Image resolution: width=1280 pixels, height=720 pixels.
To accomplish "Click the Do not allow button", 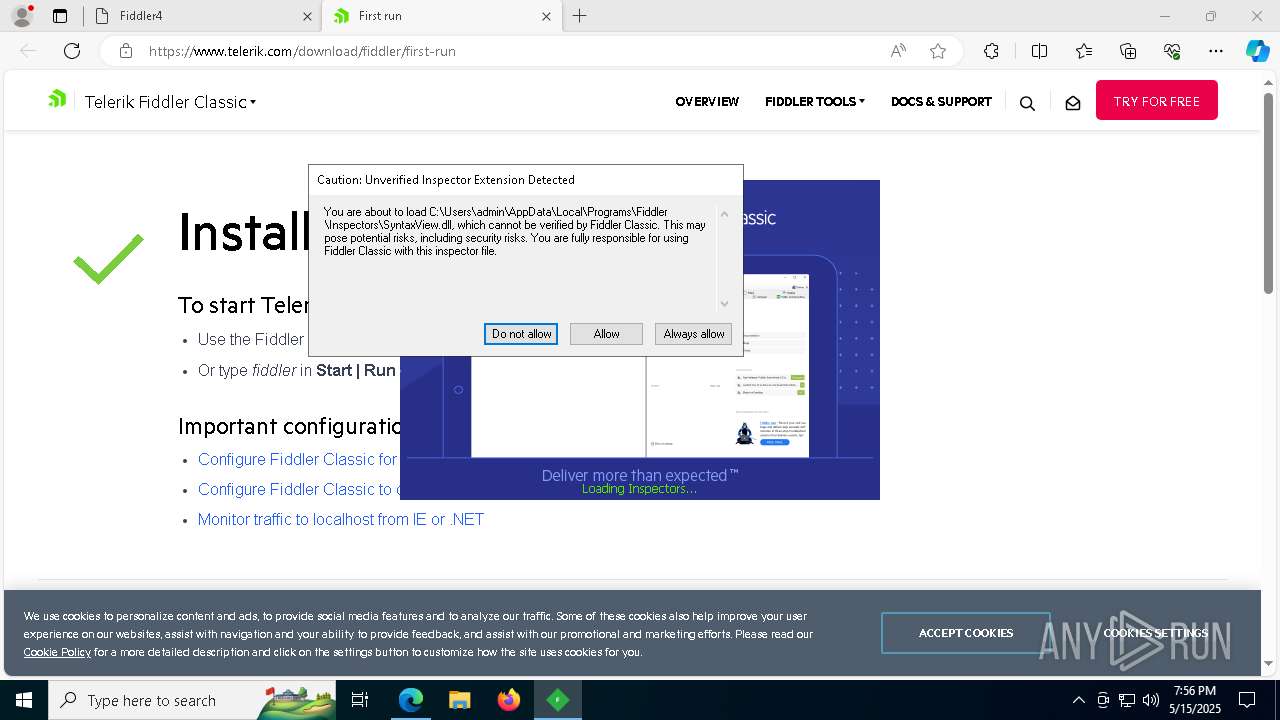I will (521, 334).
